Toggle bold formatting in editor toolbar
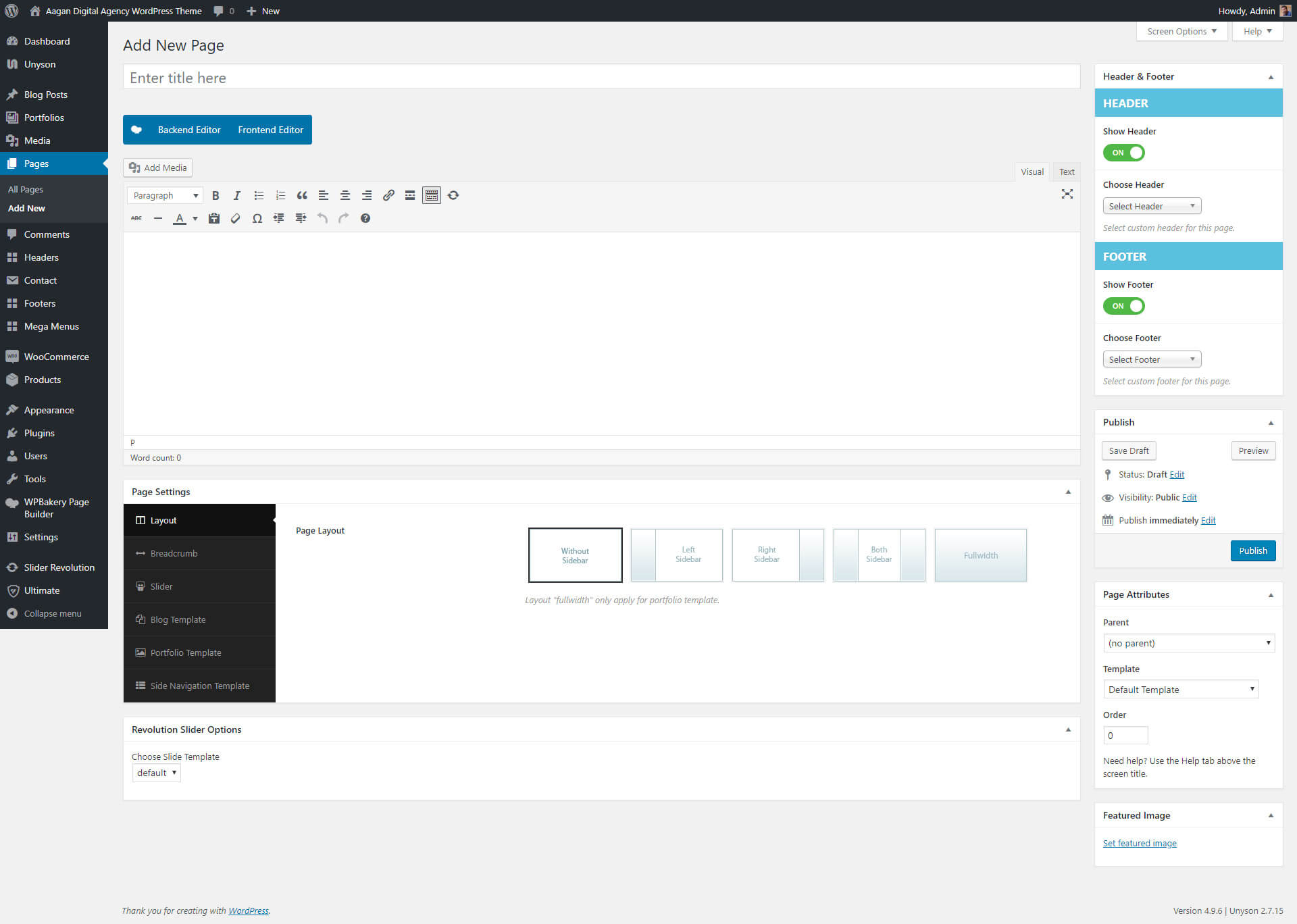 (215, 195)
